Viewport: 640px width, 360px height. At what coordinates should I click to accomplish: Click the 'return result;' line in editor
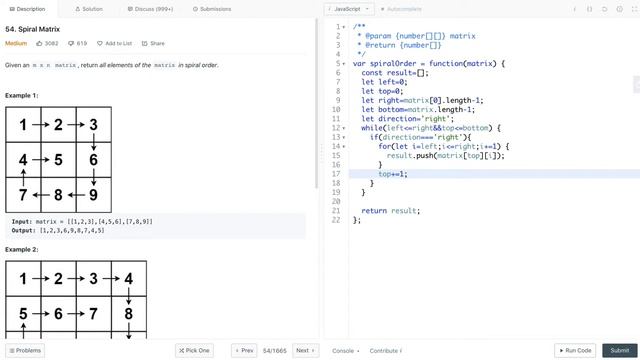[390, 211]
